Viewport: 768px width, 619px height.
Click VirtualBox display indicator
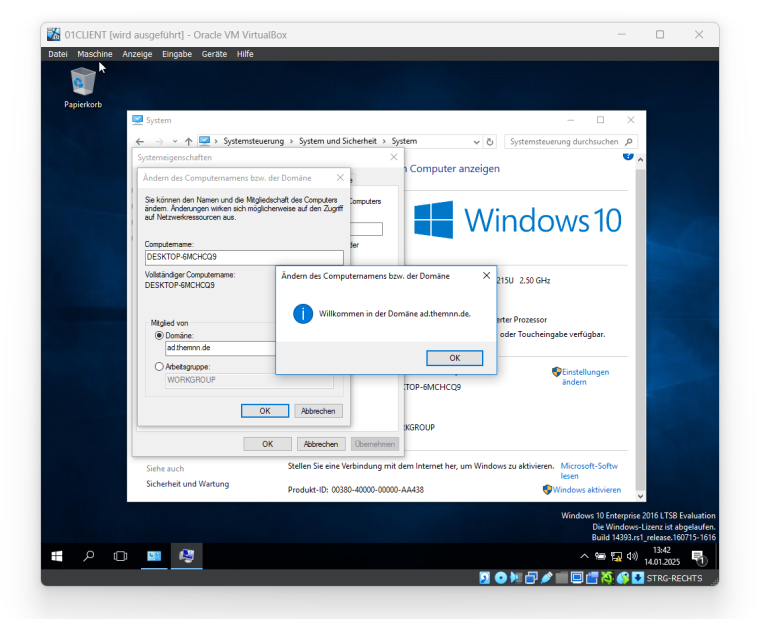click(x=577, y=578)
